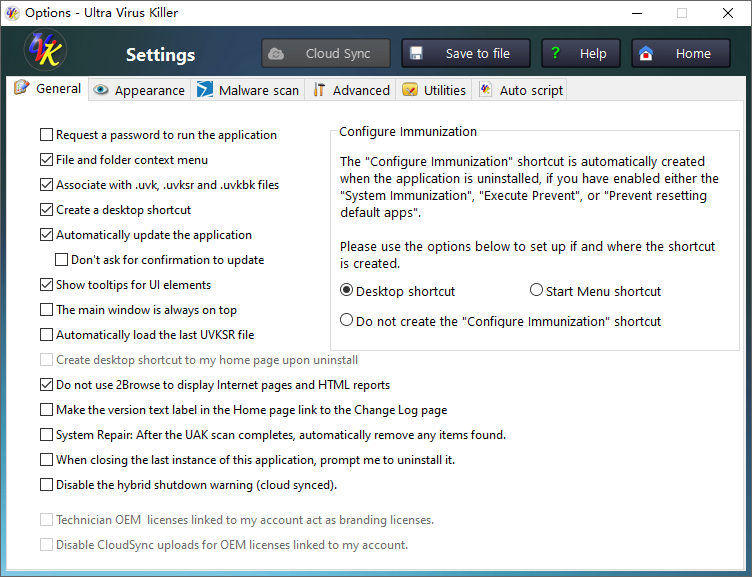
Task: Click the UVK logo icon
Action: point(45,53)
